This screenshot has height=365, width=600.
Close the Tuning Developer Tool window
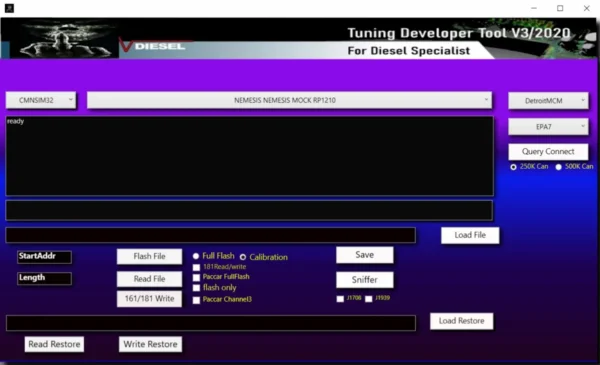pos(587,8)
